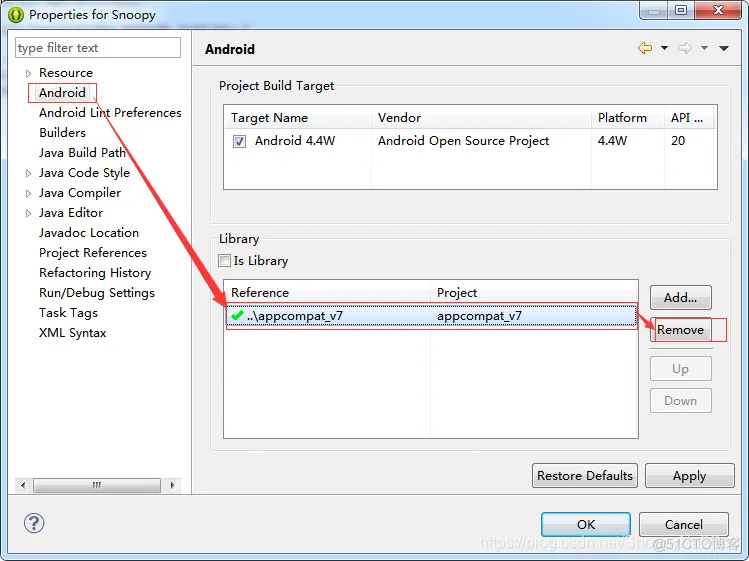Click the tree scrollbar left arrow
749x561 pixels.
23,485
